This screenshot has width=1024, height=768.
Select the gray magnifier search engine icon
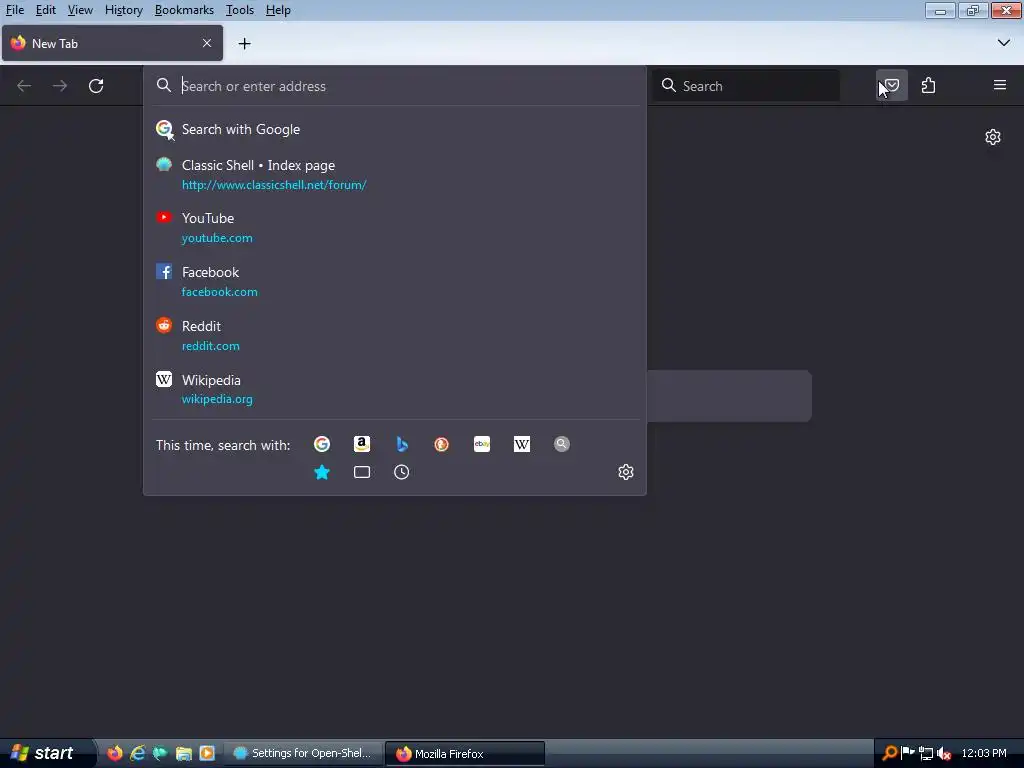click(562, 444)
